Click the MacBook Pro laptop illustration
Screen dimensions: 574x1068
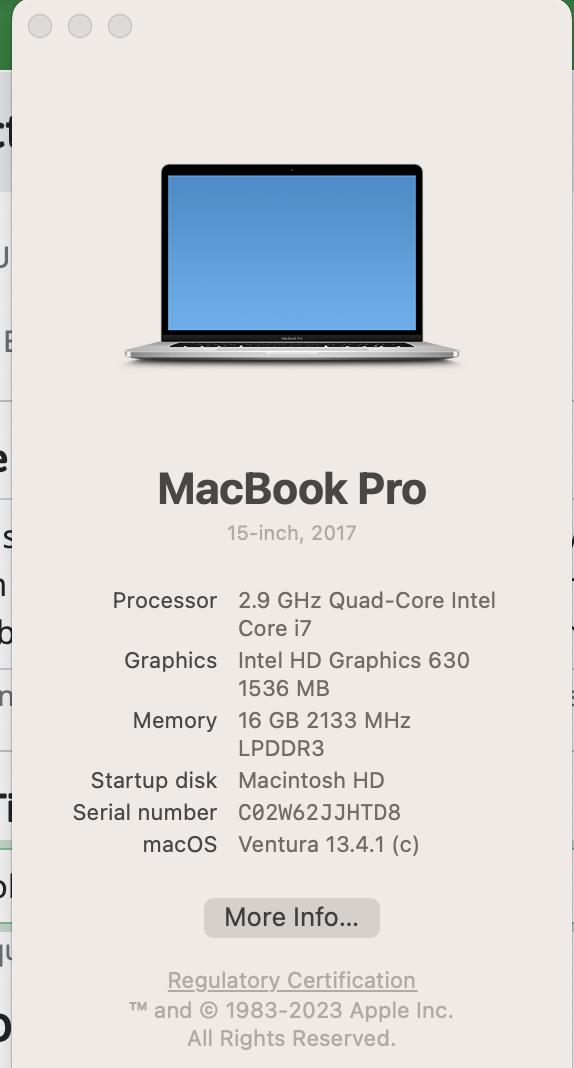(x=291, y=262)
